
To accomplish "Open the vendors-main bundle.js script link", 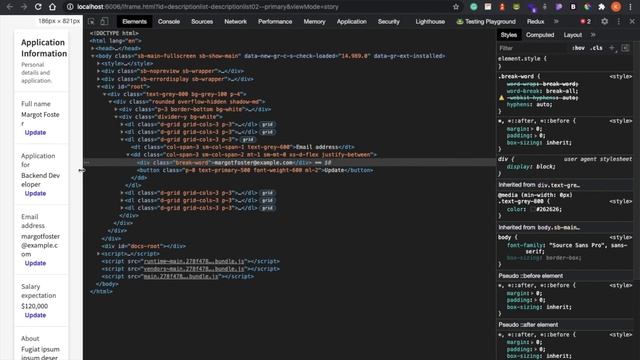I will [x=194, y=269].
